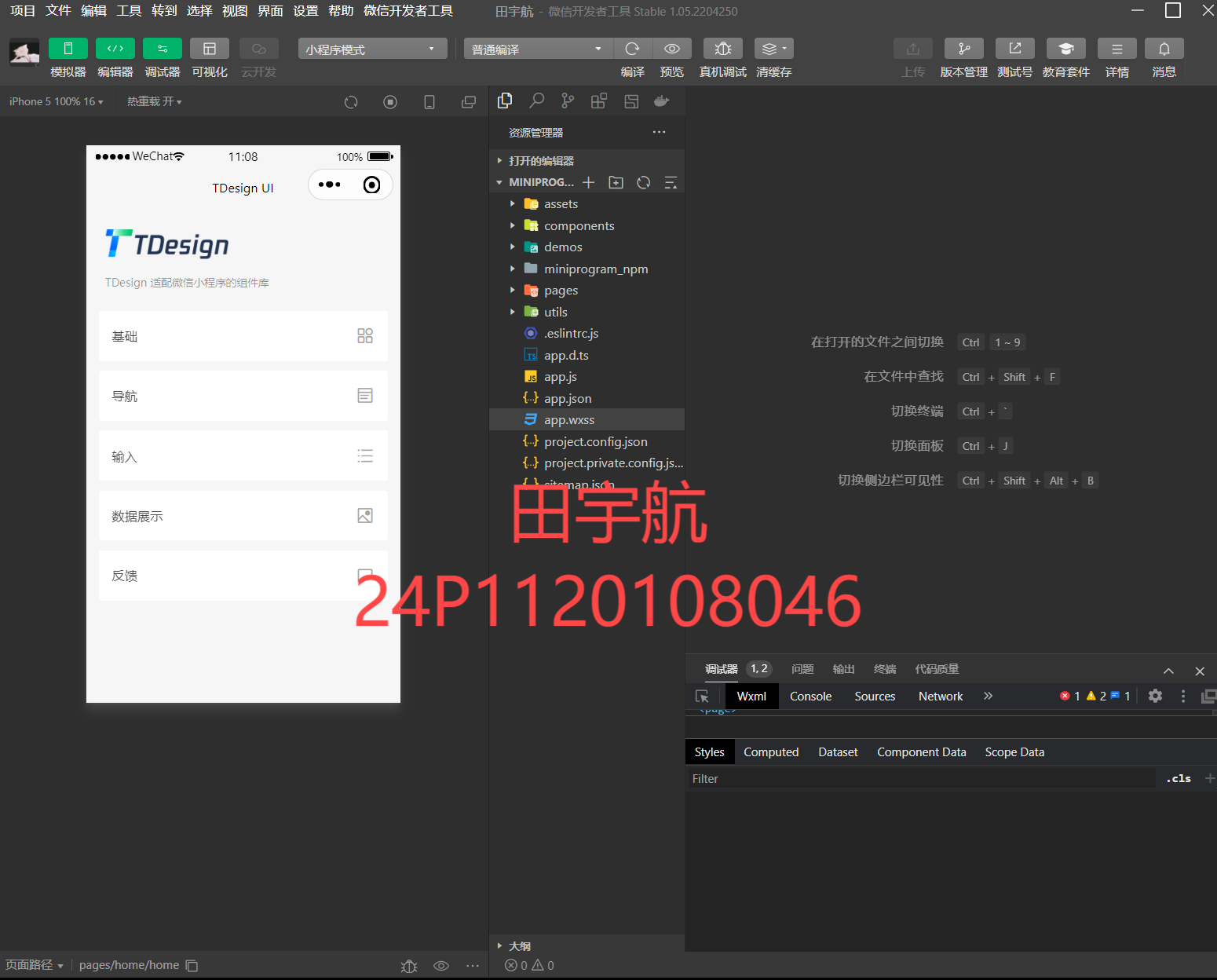Open the test account icon
Viewport: 1217px width, 980px height.
coord(1015,49)
